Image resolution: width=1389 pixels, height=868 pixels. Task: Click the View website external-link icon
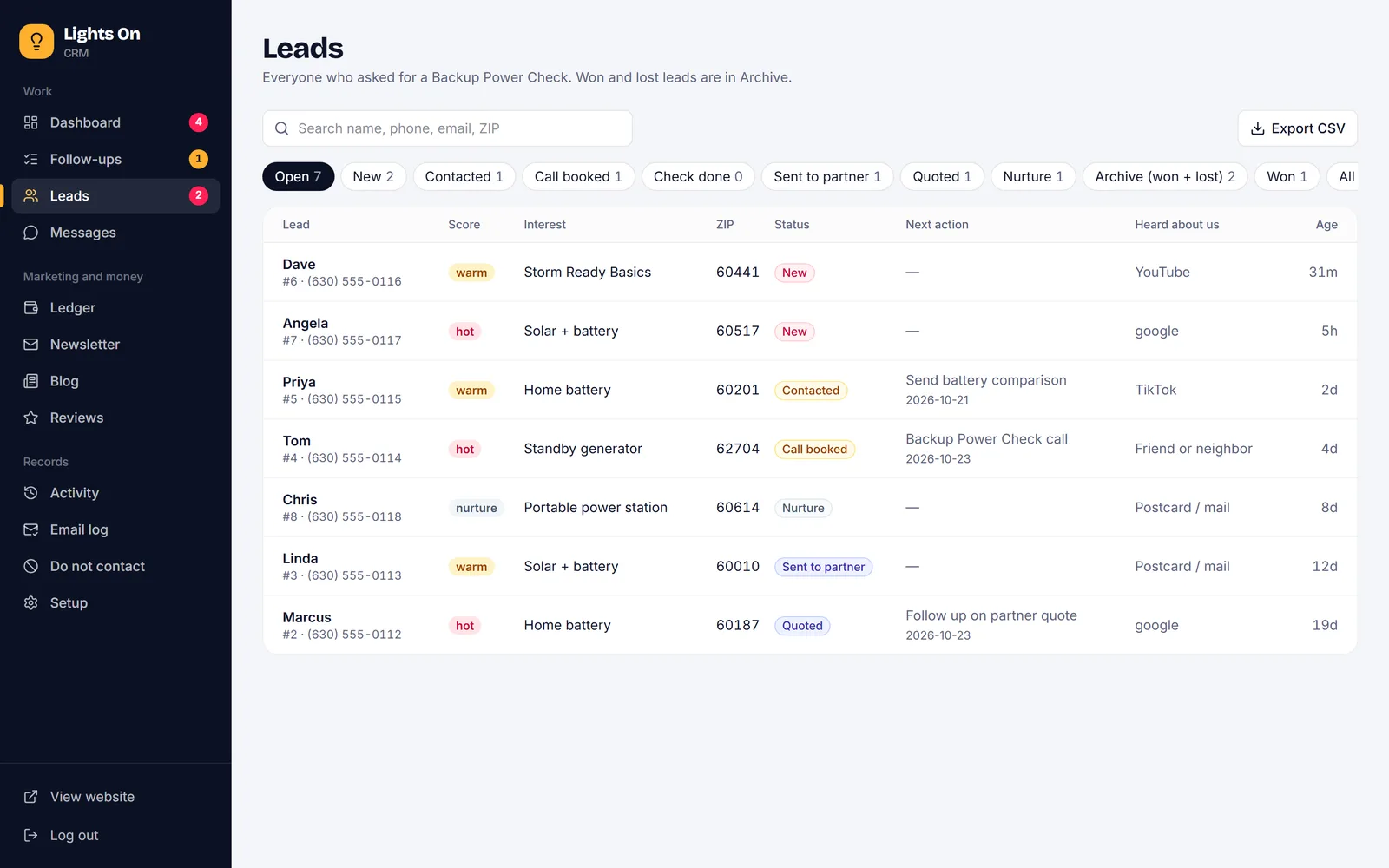click(31, 797)
